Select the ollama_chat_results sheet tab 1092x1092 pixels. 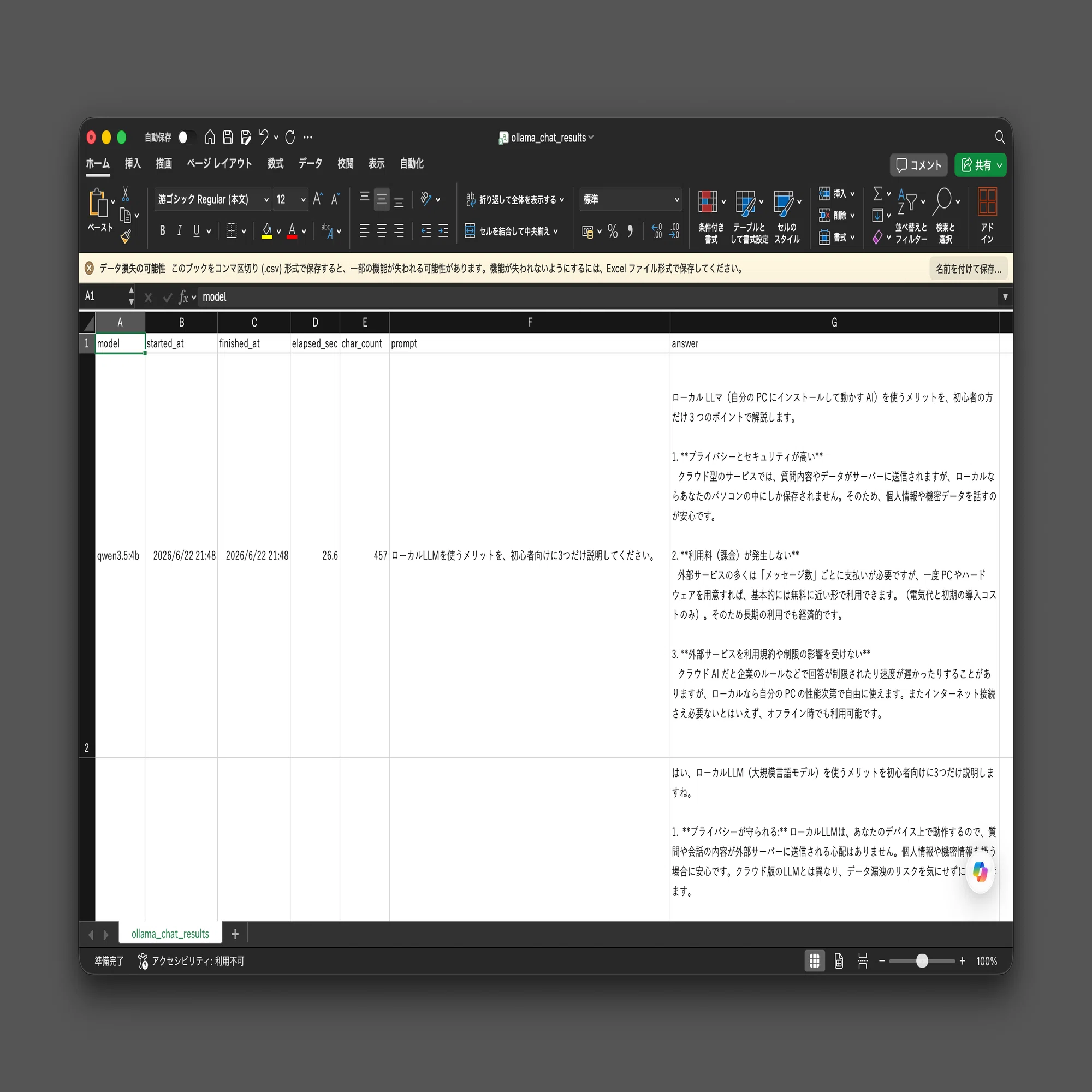coord(170,934)
